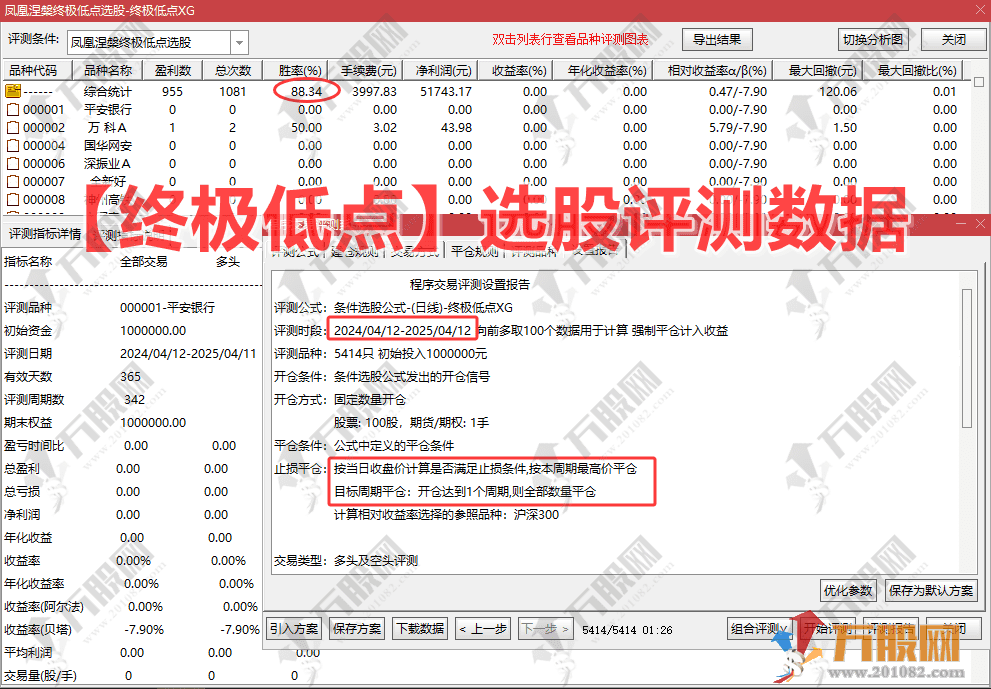Select the 国华网安 row name
The height and width of the screenshot is (689, 991).
click(107, 145)
